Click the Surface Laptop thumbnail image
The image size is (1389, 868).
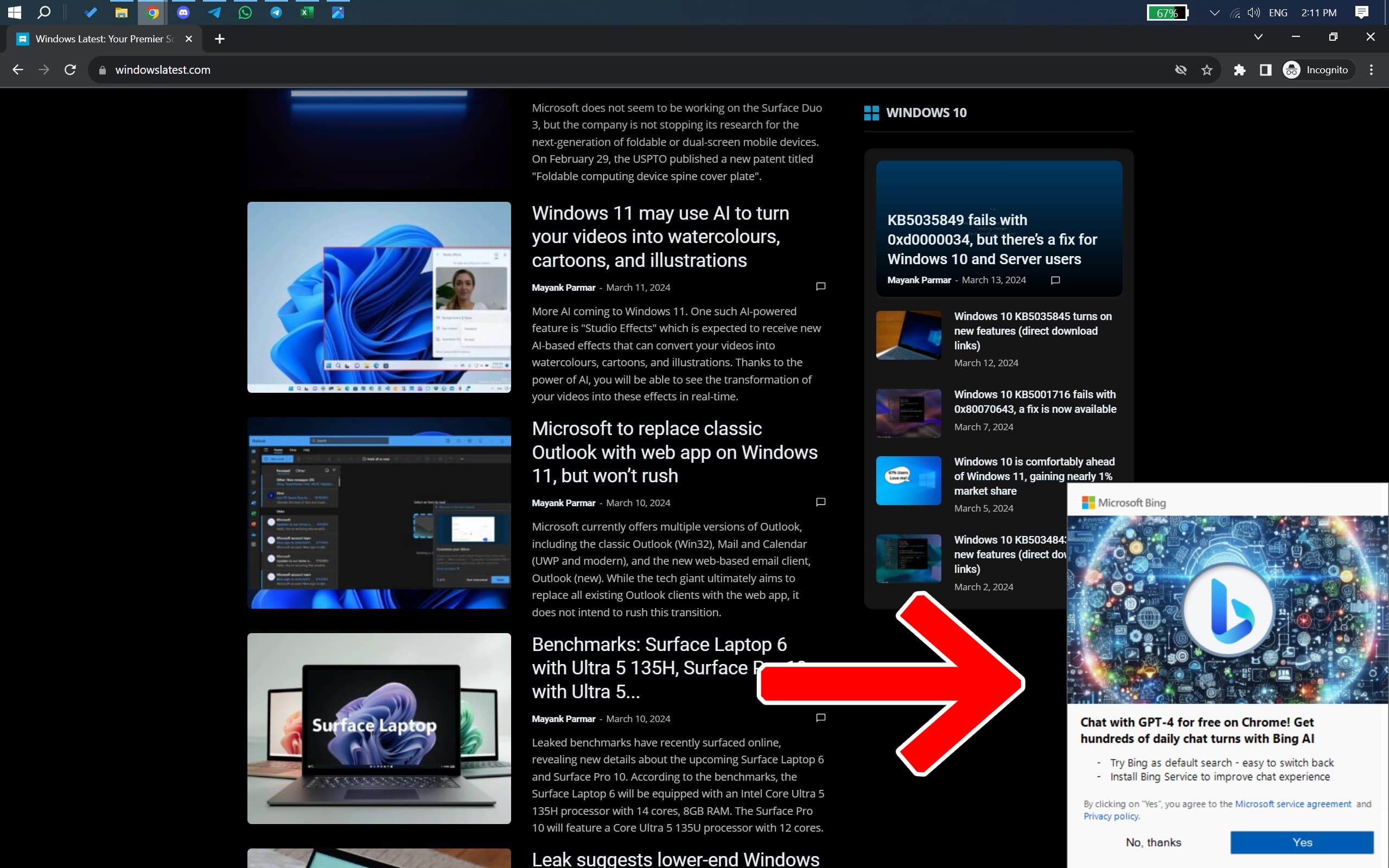[x=379, y=728]
